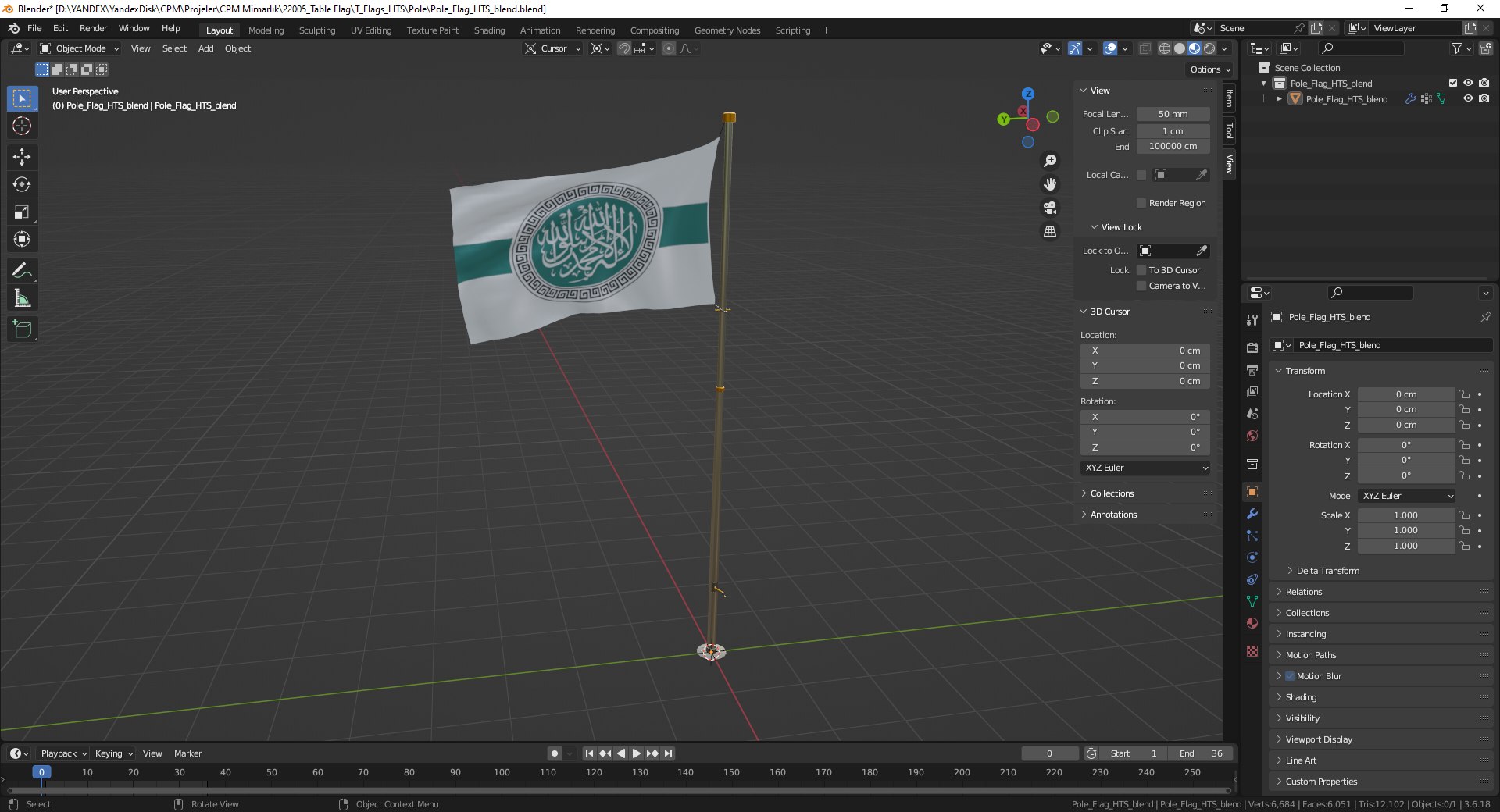This screenshot has width=1500, height=812.
Task: Disable Pole_Flag_HTS_blend object in renders
Action: [1484, 98]
